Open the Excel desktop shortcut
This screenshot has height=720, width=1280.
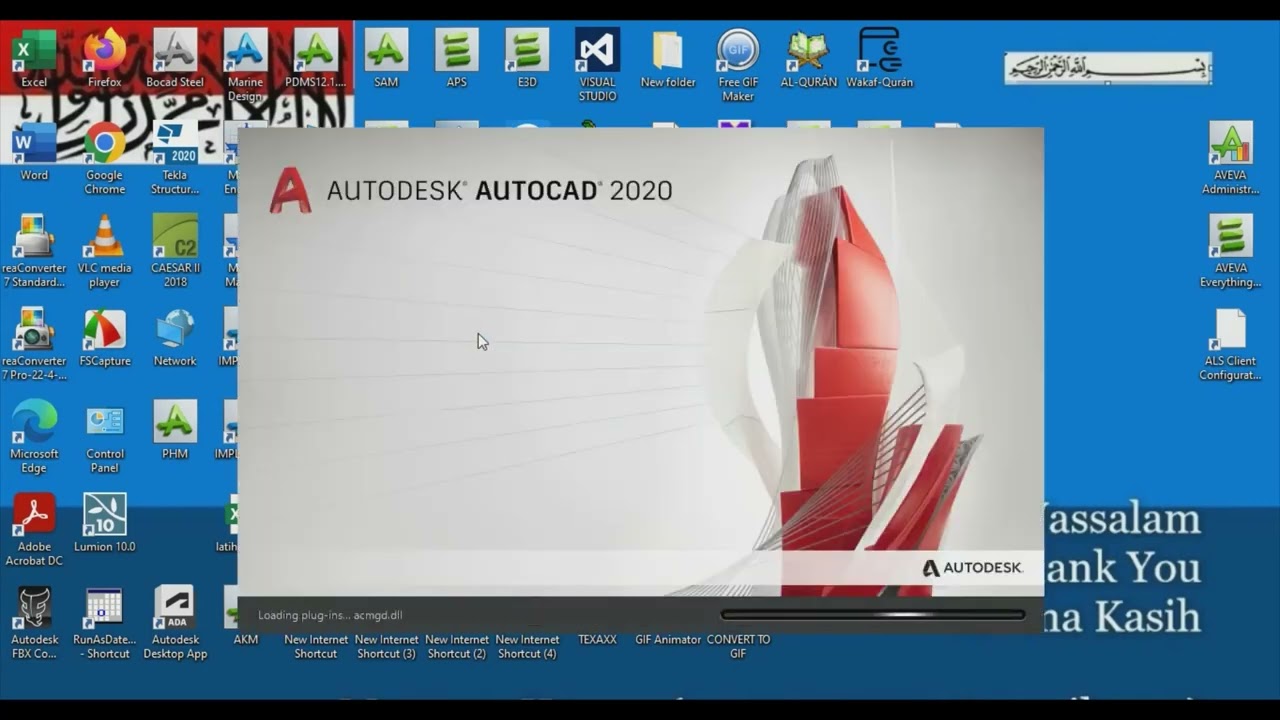coord(34,58)
